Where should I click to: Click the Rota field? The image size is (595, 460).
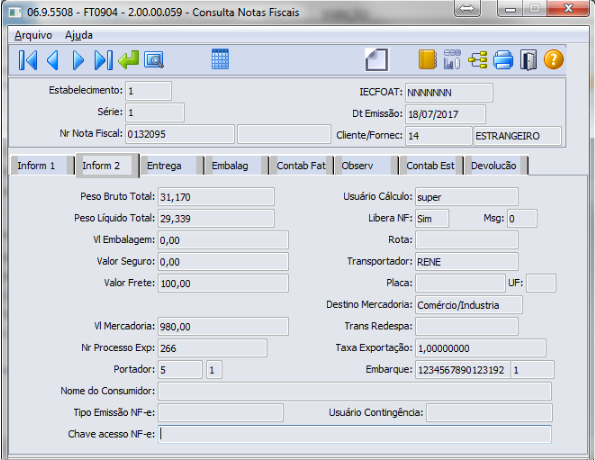pos(467,240)
